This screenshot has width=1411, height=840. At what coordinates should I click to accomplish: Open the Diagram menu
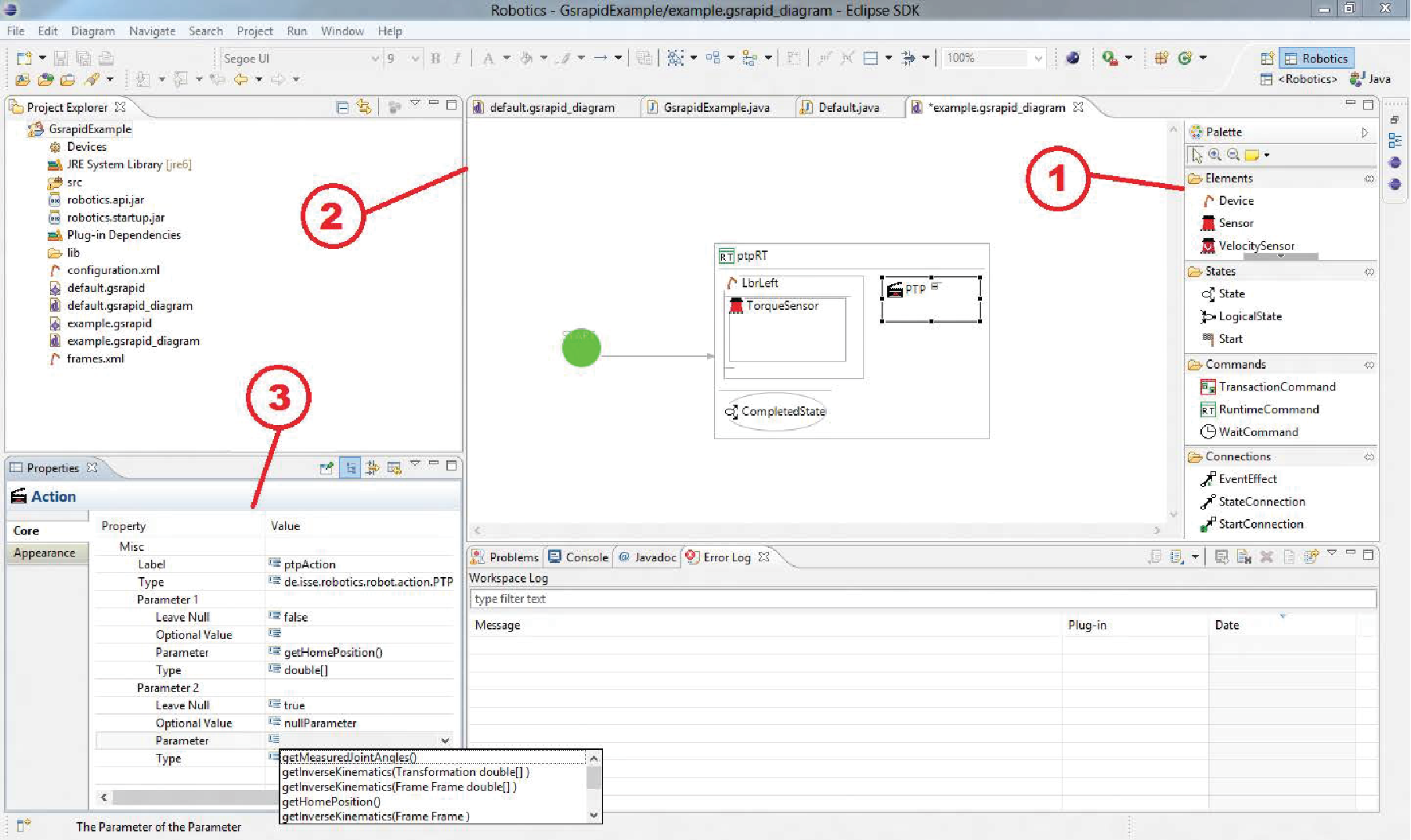[x=92, y=31]
